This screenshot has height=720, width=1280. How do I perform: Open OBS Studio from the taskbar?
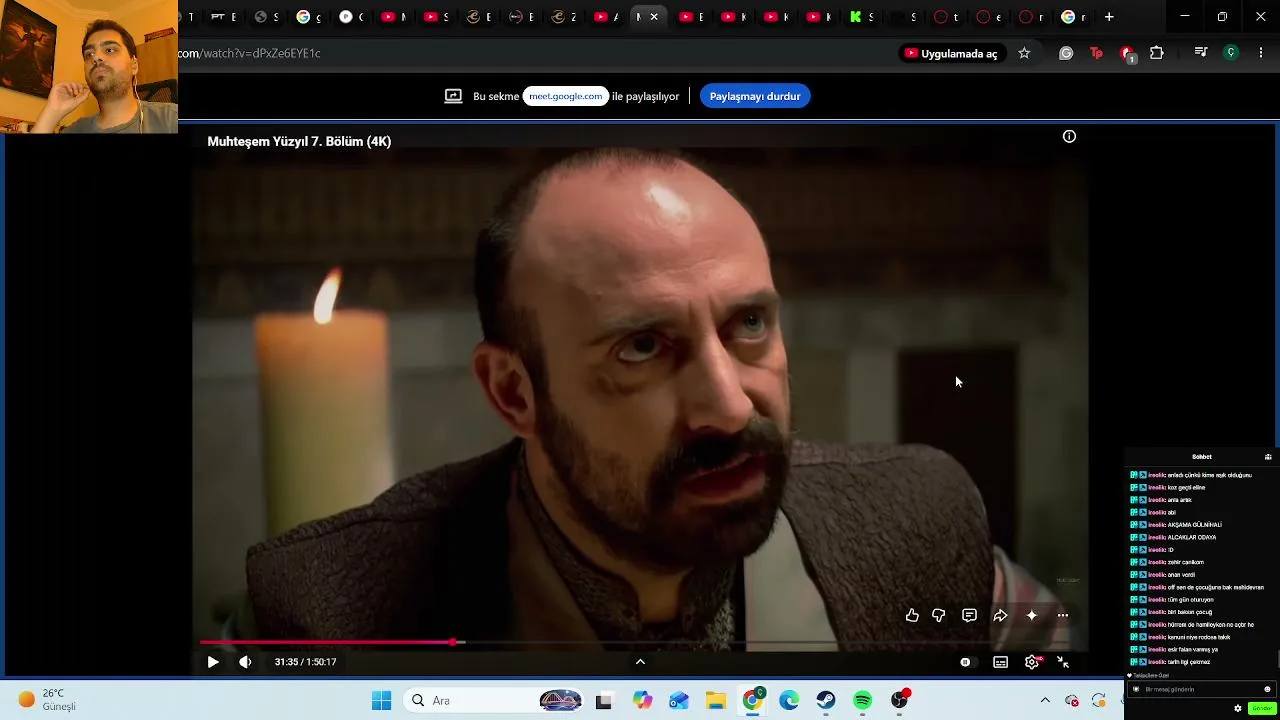[900, 701]
